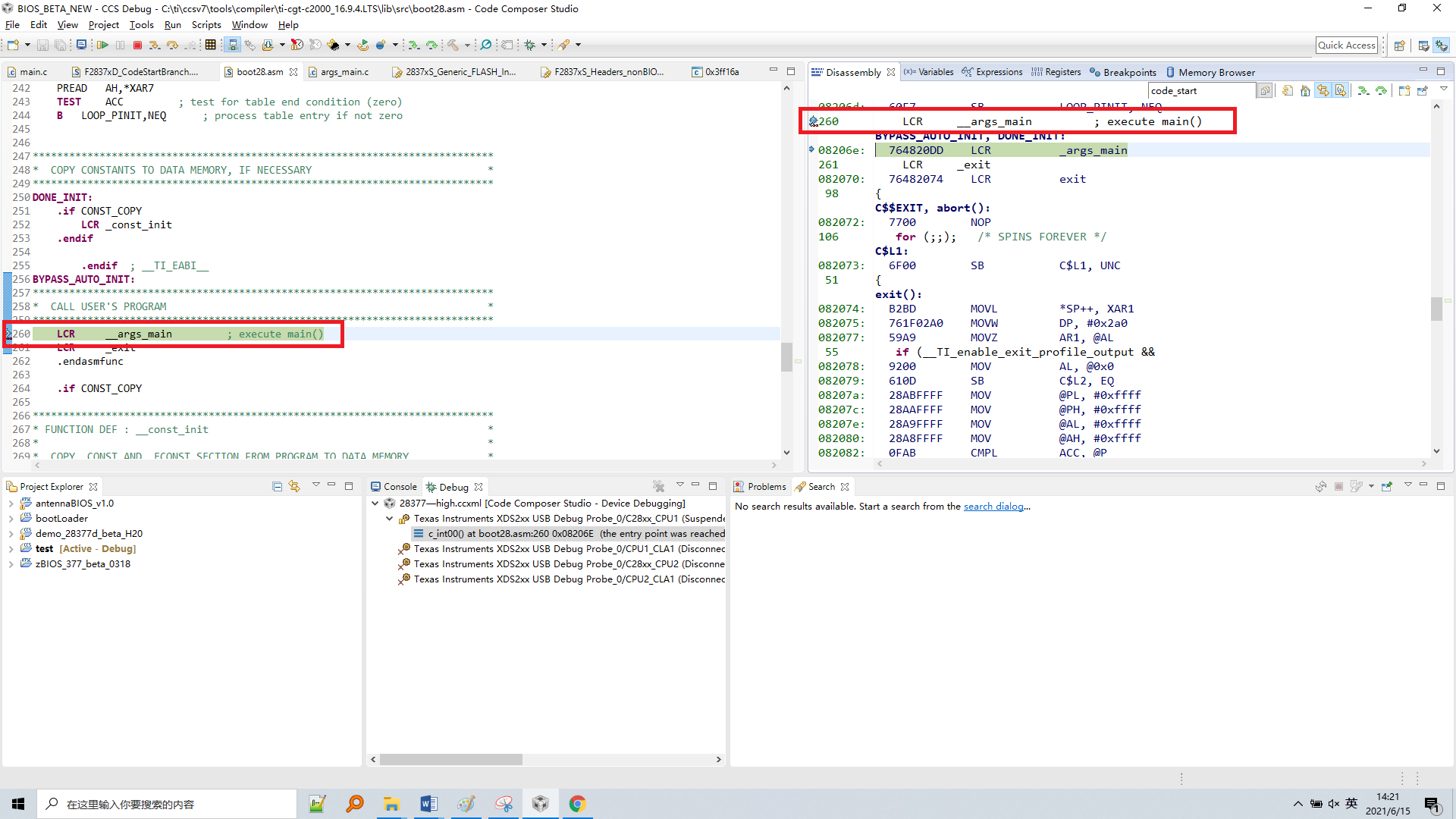Click the Debug view horizontal scrollbar
This screenshot has height=819, width=1456.
451,759
